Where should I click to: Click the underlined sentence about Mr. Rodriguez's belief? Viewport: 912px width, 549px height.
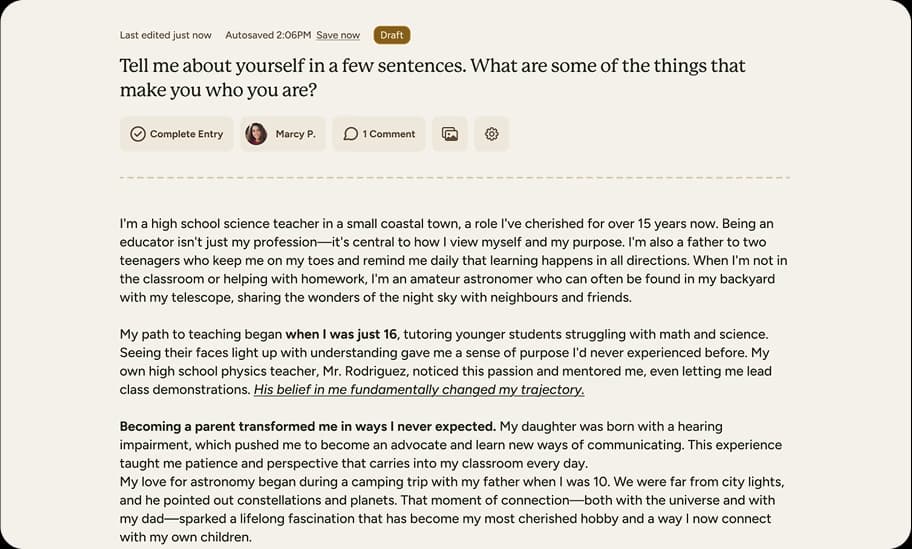pyautogui.click(x=419, y=390)
